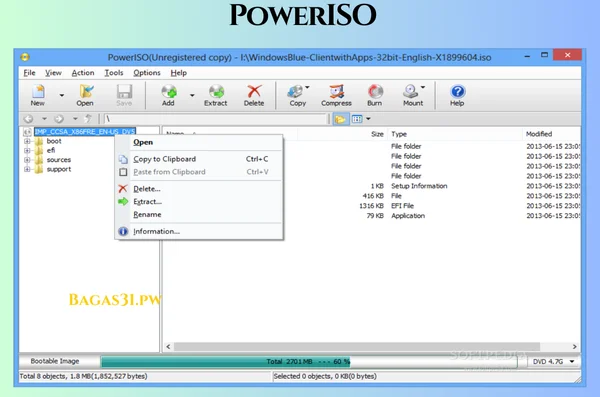Choose Open in the context menu
Viewport: 600px width, 397px height.
[x=199, y=142]
